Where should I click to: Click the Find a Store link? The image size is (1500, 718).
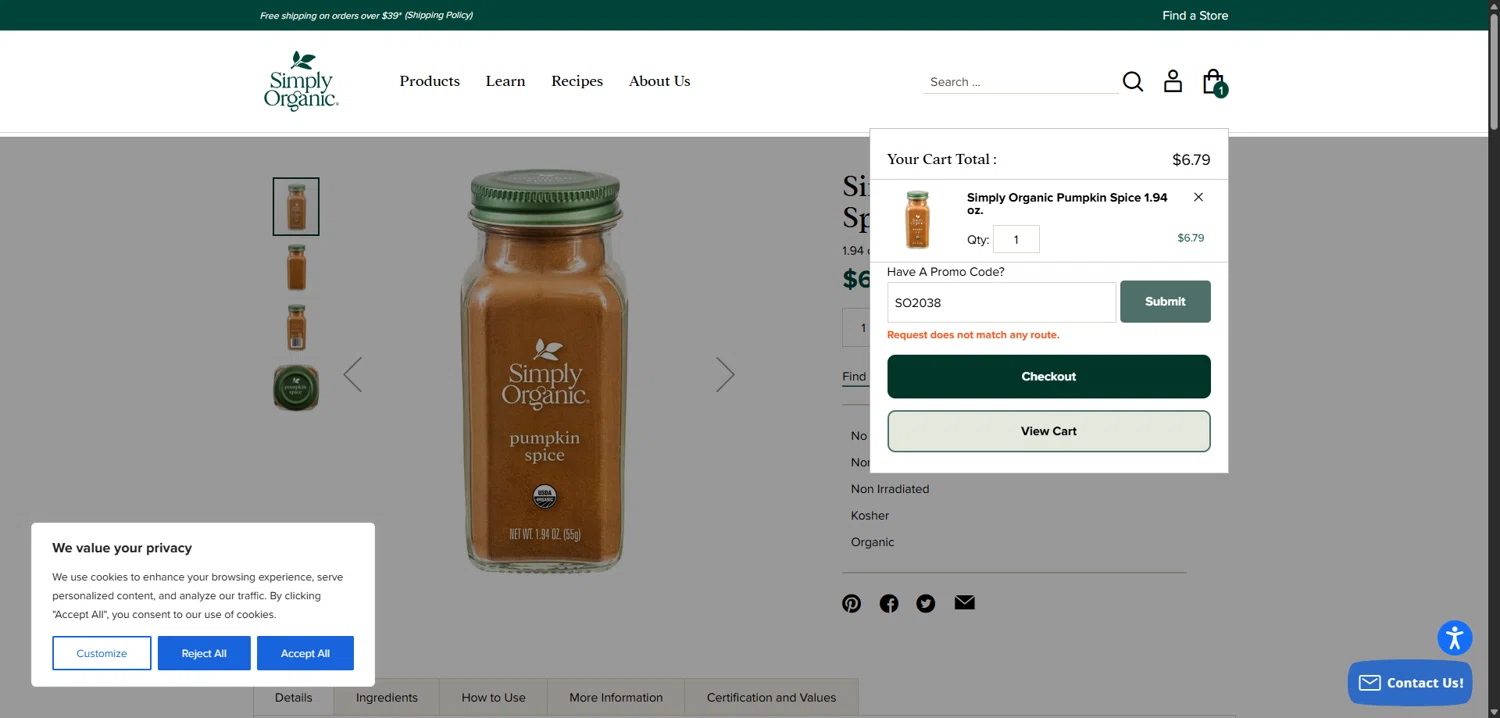coord(1195,15)
